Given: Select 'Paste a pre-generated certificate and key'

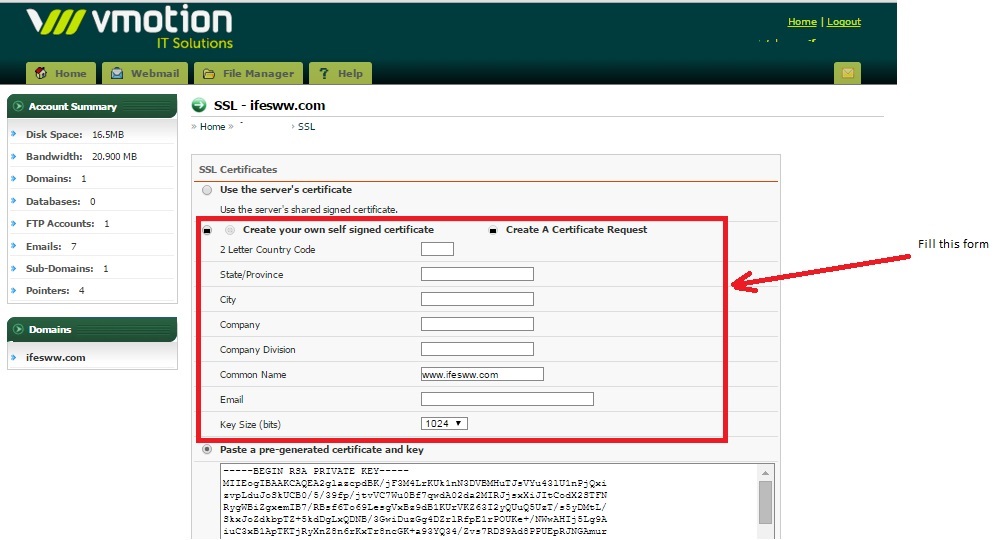Looking at the screenshot, I should click(x=207, y=450).
